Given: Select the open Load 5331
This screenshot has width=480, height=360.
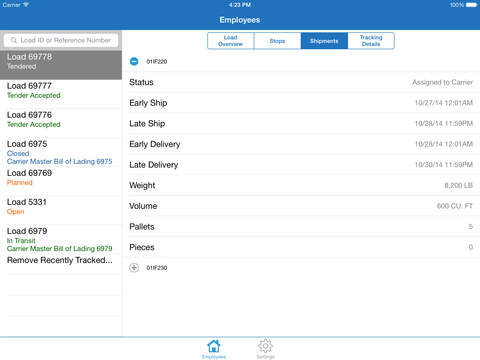Looking at the screenshot, I should pos(61,210).
